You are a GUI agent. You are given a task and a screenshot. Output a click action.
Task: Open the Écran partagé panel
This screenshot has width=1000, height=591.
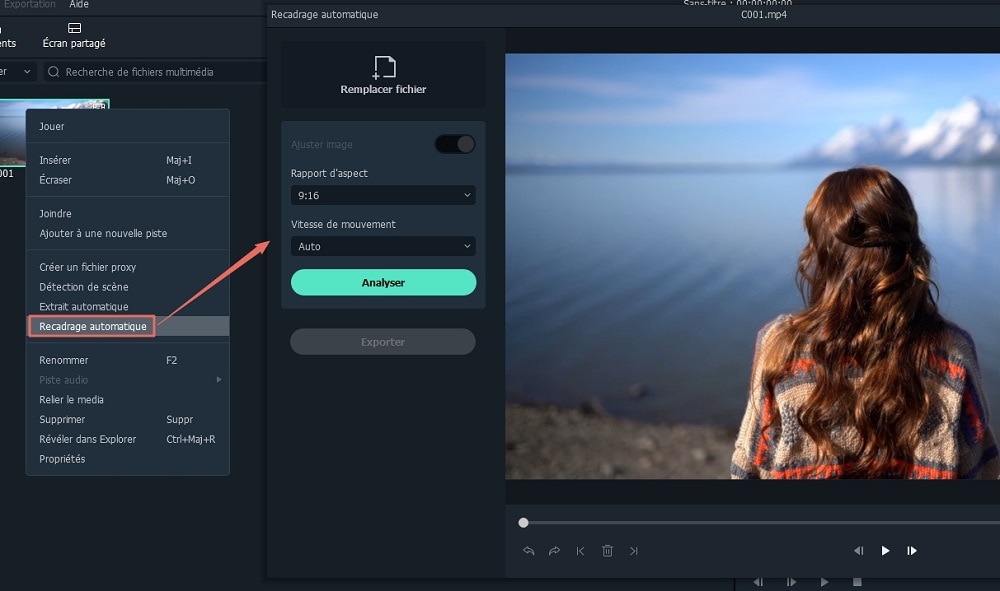[74, 36]
